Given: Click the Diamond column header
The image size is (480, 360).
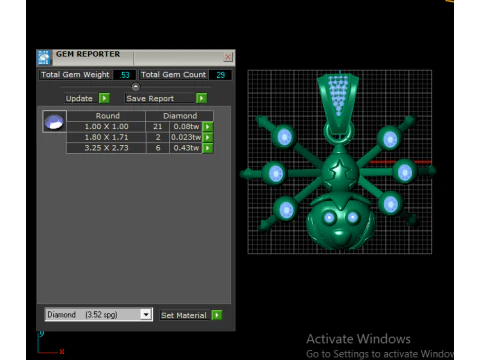Looking at the screenshot, I should 180,116.
